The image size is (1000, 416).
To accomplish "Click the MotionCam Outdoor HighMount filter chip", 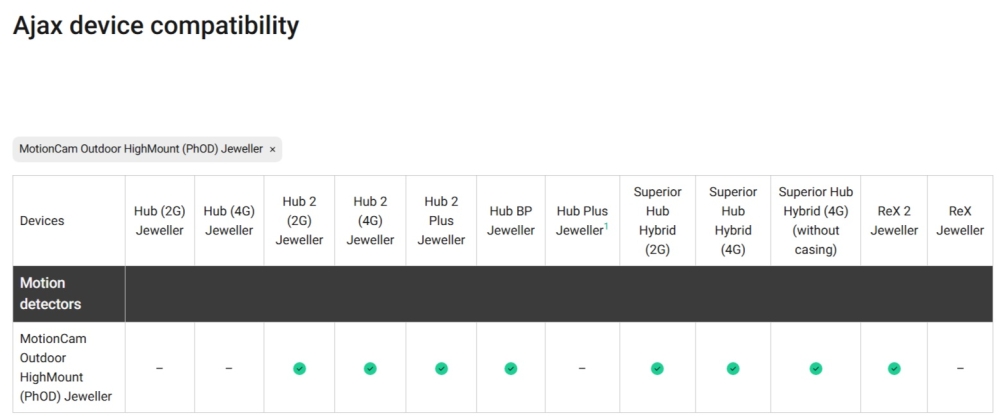I will 141,149.
